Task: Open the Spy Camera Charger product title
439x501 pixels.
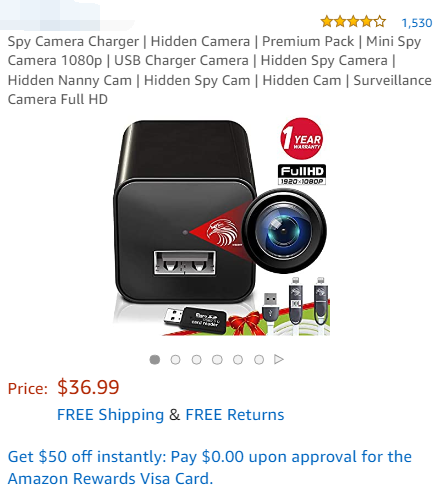Action: click(219, 70)
